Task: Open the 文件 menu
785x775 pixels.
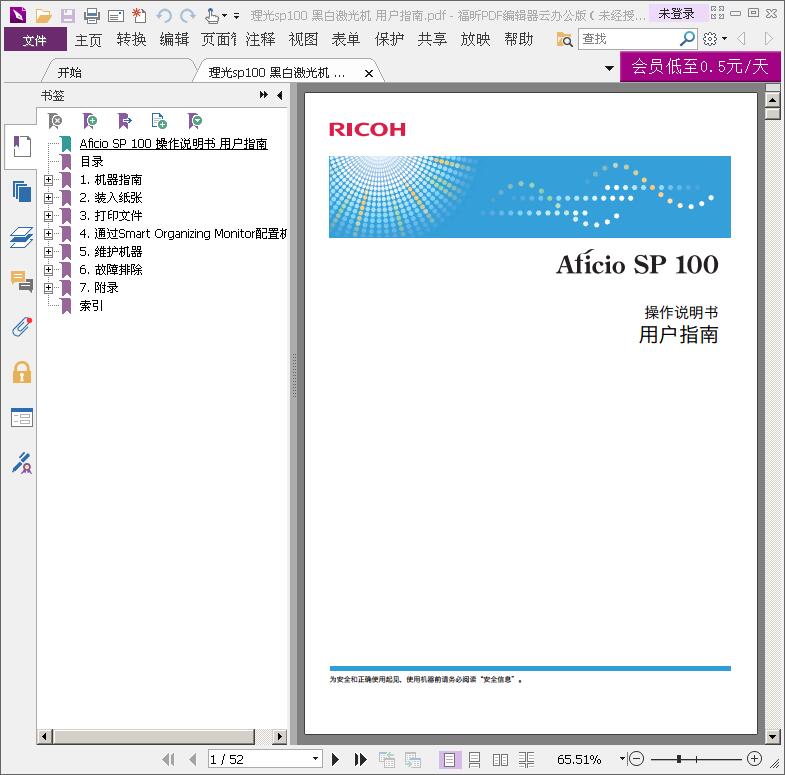Action: (x=35, y=40)
